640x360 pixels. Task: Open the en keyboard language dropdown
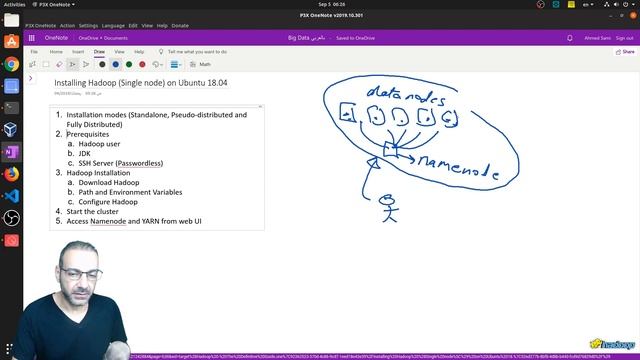coord(588,4)
